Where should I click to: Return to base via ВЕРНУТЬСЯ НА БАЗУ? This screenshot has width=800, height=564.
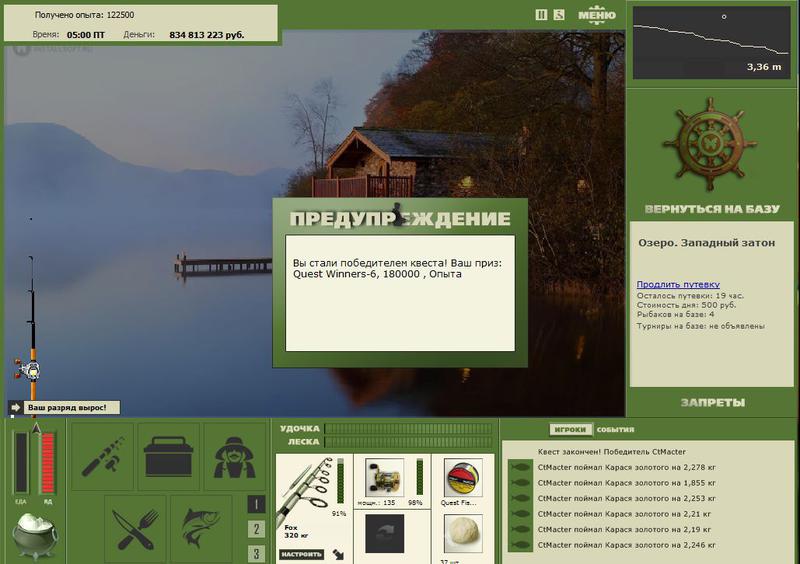coord(712,209)
